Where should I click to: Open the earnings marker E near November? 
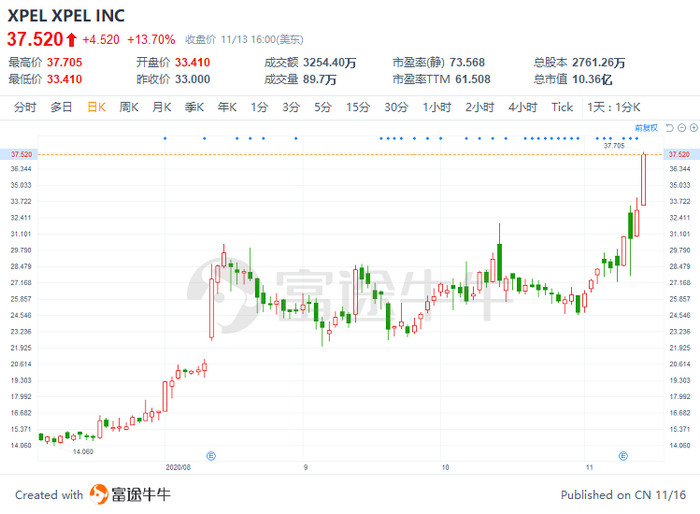point(623,456)
